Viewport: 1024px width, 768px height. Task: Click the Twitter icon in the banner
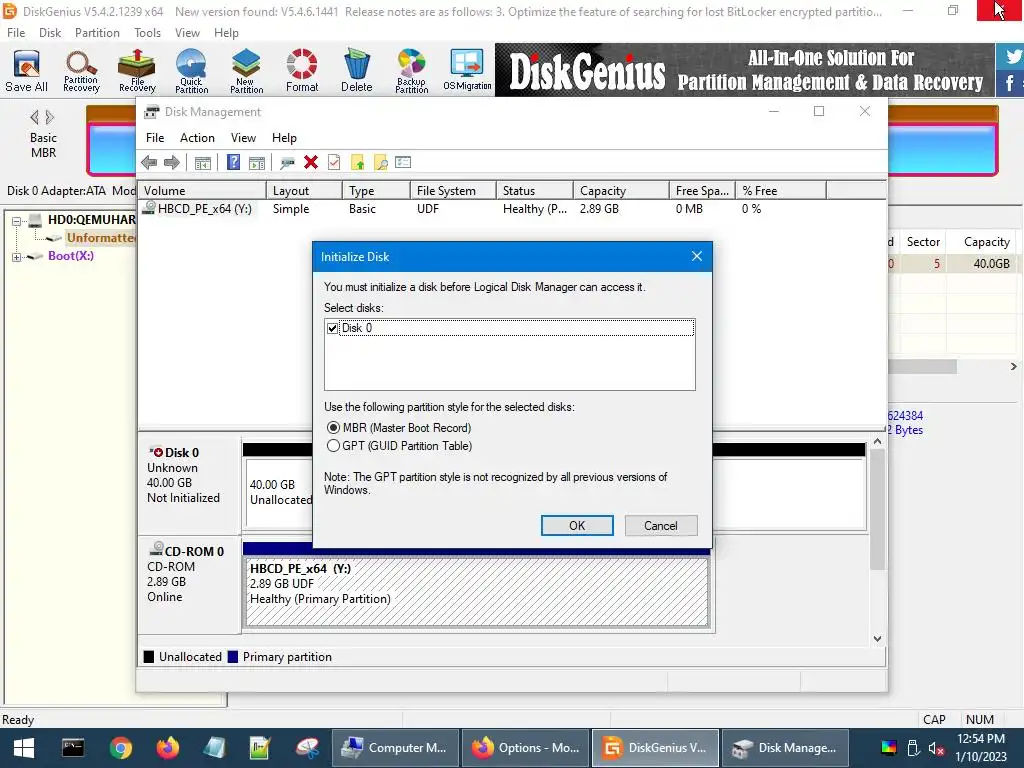click(1012, 56)
